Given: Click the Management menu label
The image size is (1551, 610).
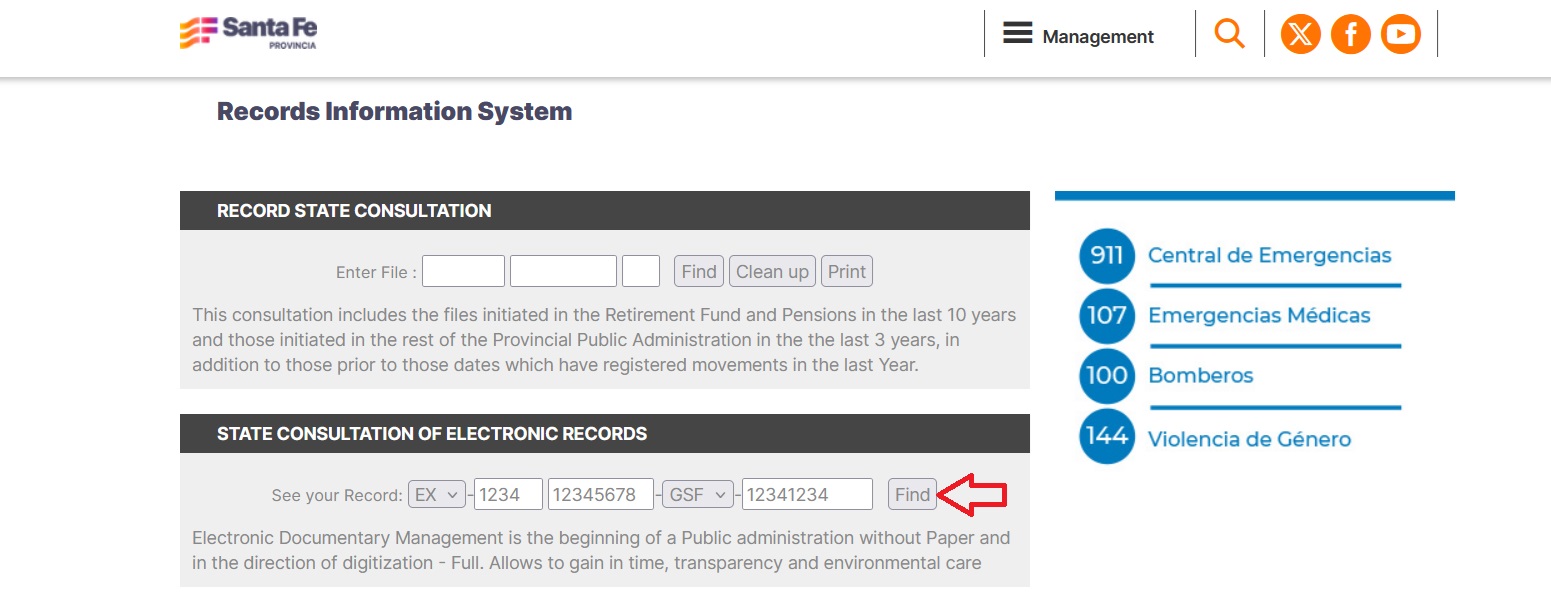Looking at the screenshot, I should [x=1098, y=37].
